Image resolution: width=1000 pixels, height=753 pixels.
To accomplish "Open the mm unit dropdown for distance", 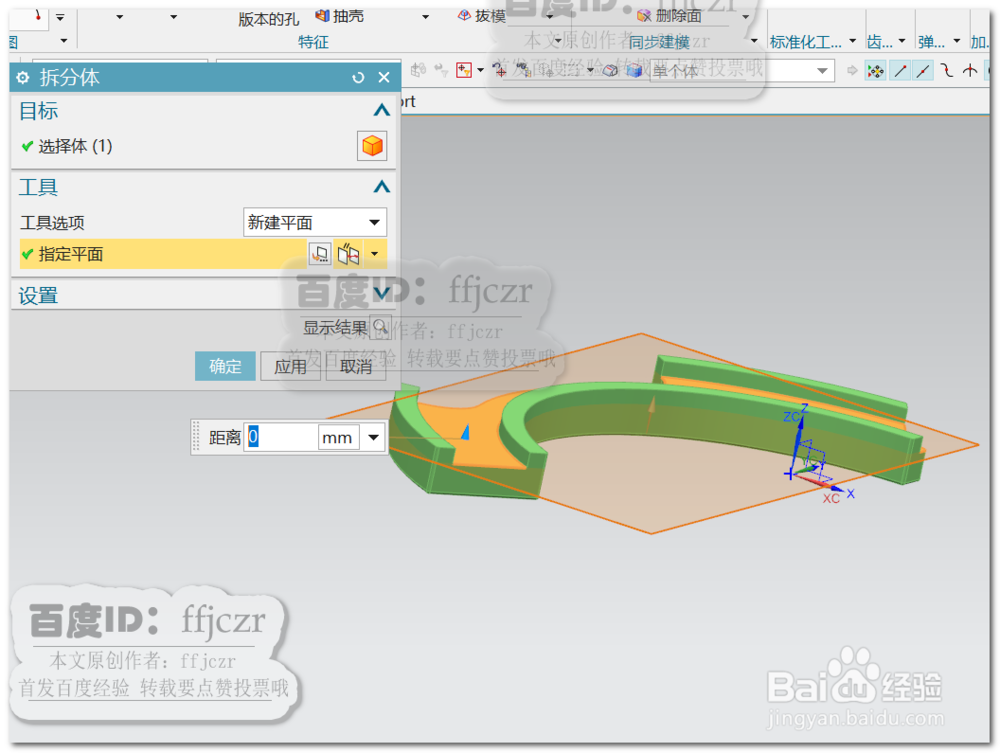I will [x=373, y=436].
